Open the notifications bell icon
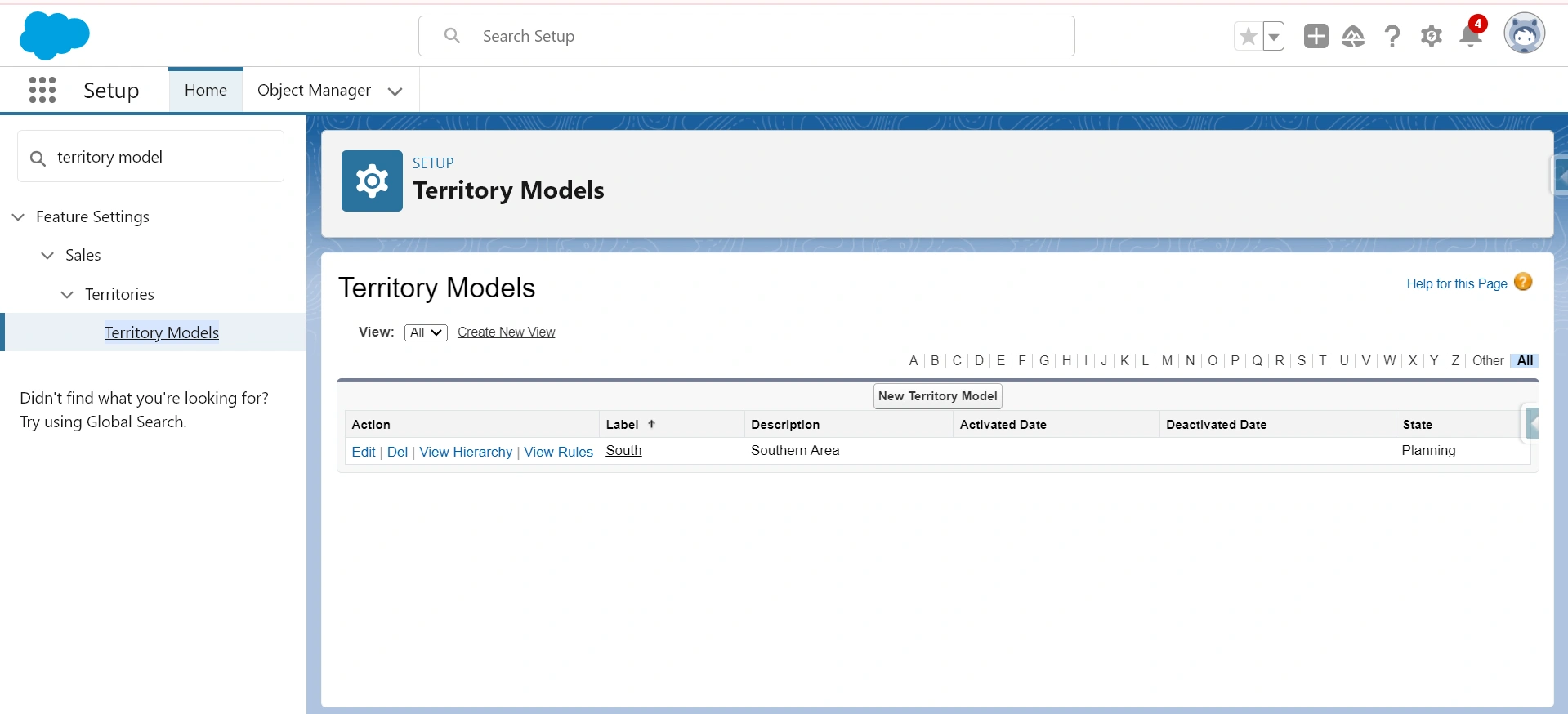Screen dimensions: 1568x714 1471,34
